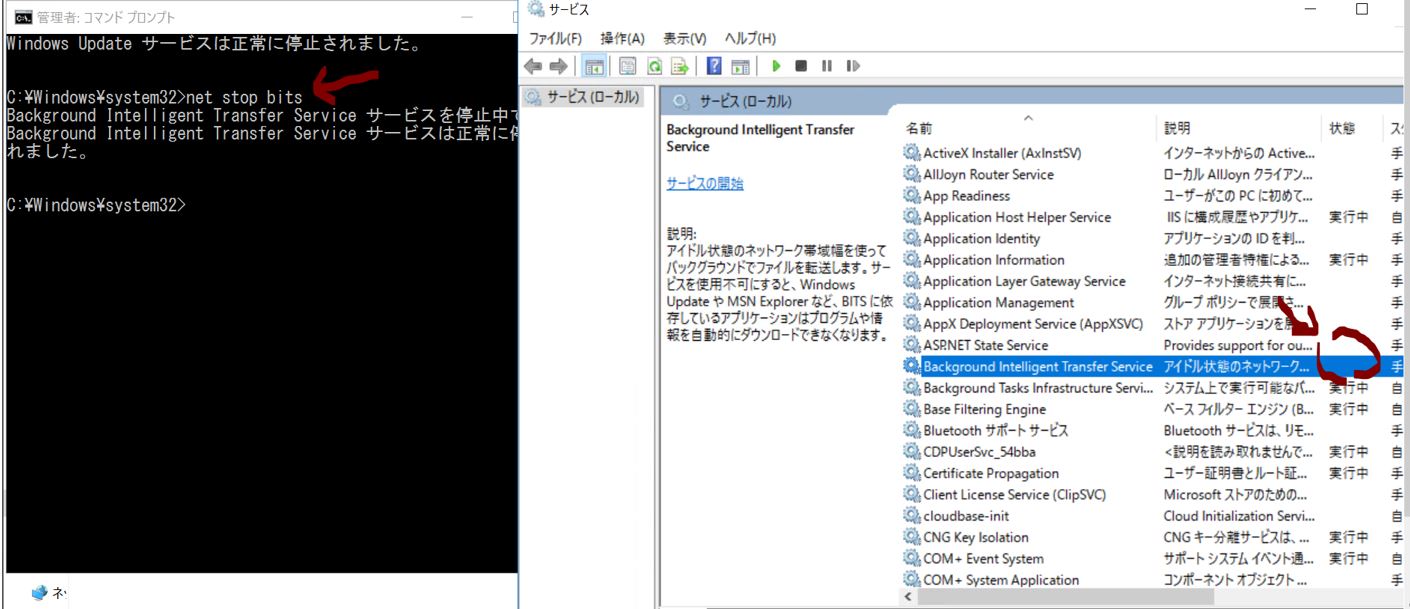Sort services by the 名前 column header
The image size is (1410, 609).
tap(919, 129)
